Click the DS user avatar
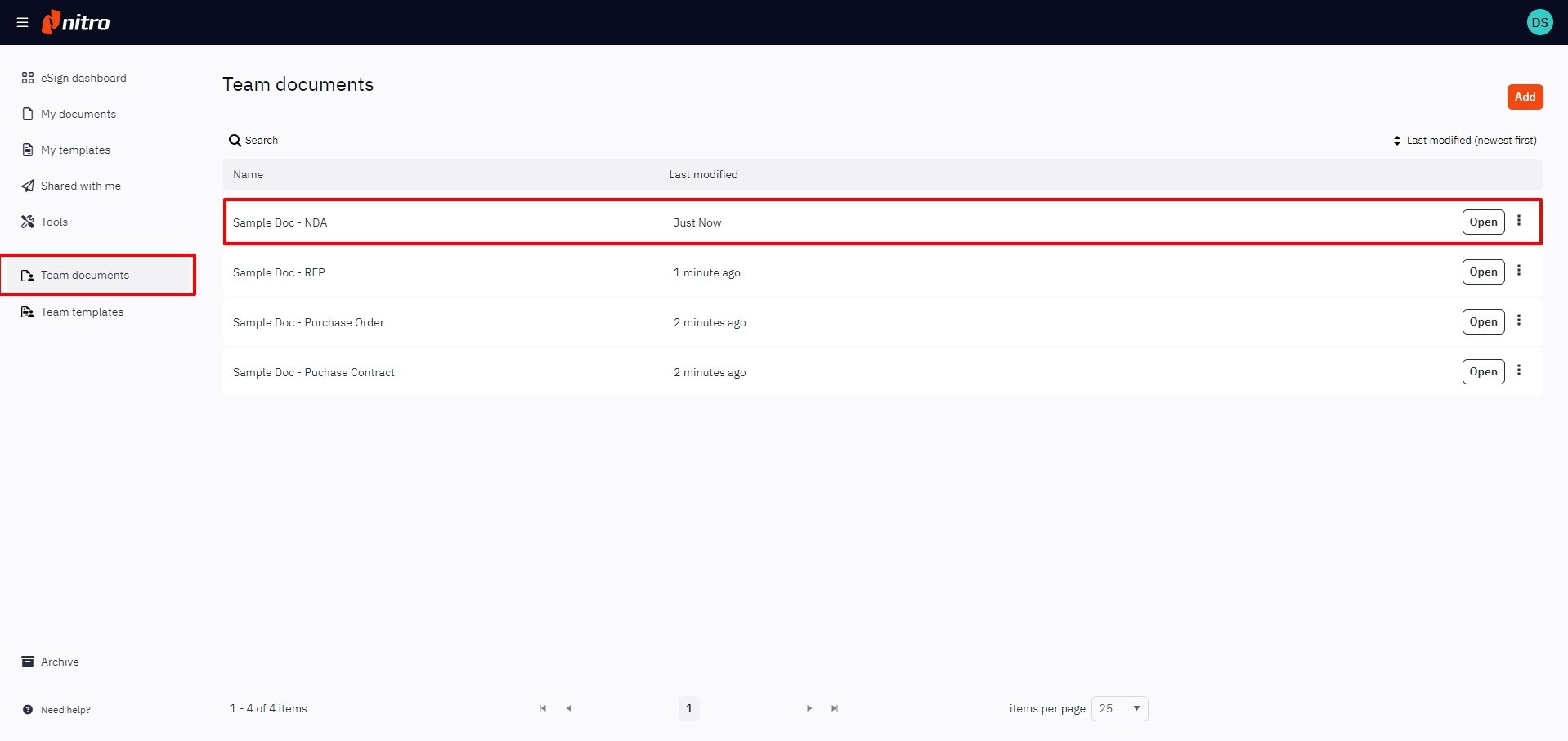Screen dimensions: 1568x741 pyautogui.click(x=1539, y=22)
